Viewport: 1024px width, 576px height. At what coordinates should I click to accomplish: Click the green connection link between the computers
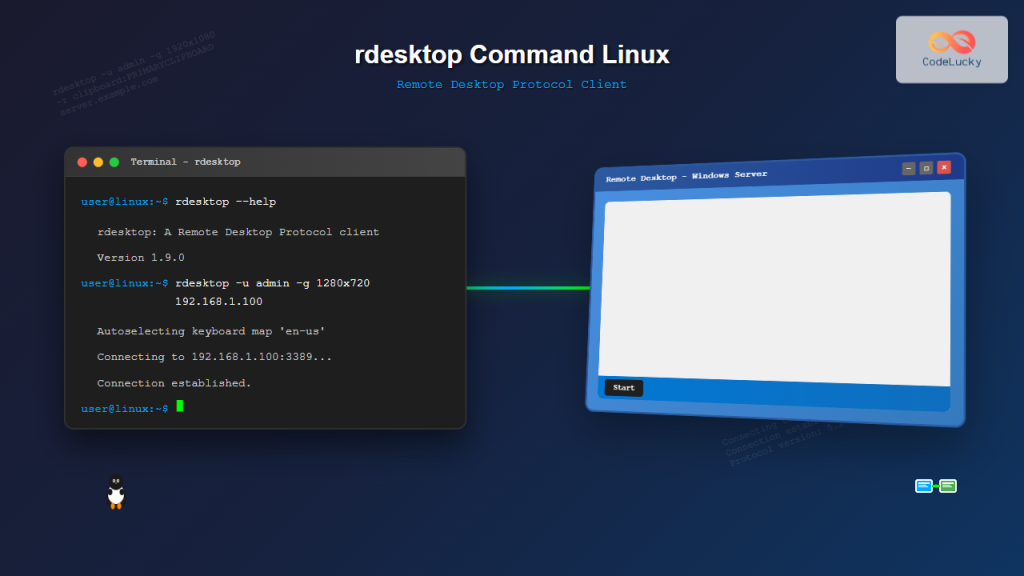(530, 286)
